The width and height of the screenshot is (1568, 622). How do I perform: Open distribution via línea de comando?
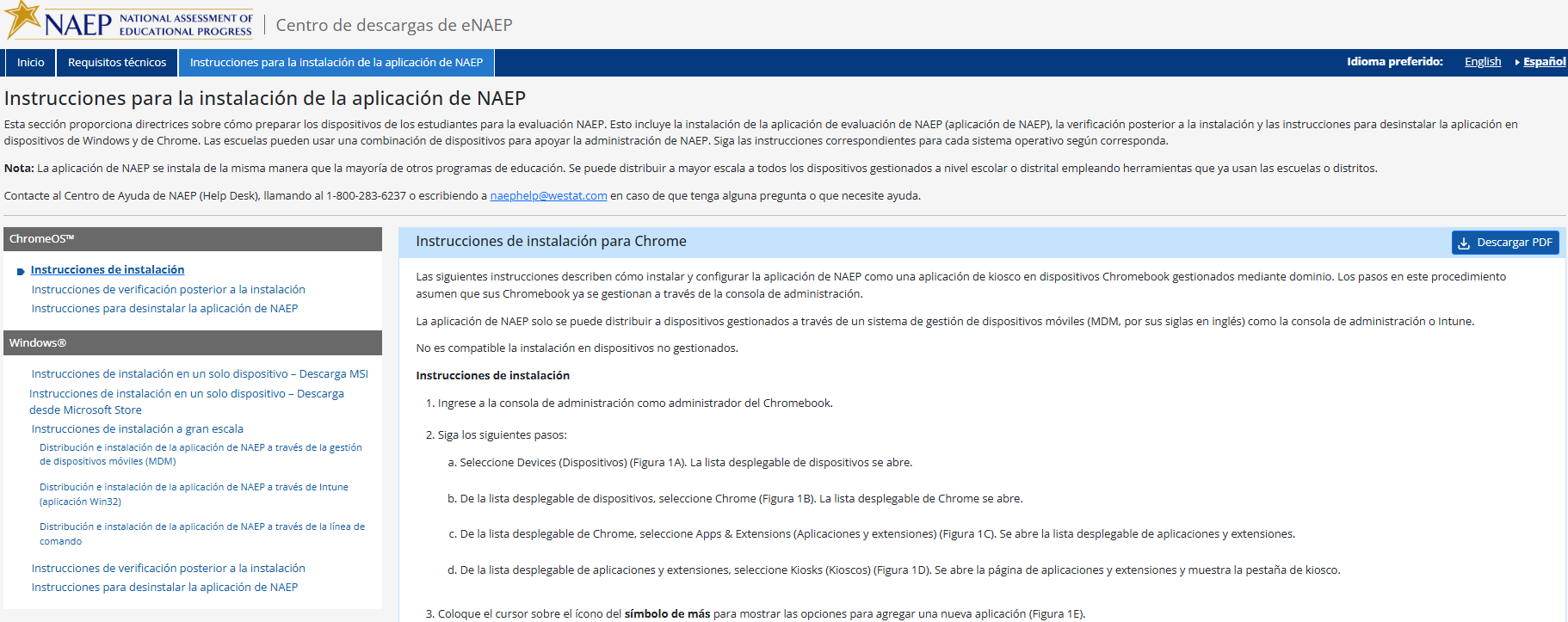[202, 533]
